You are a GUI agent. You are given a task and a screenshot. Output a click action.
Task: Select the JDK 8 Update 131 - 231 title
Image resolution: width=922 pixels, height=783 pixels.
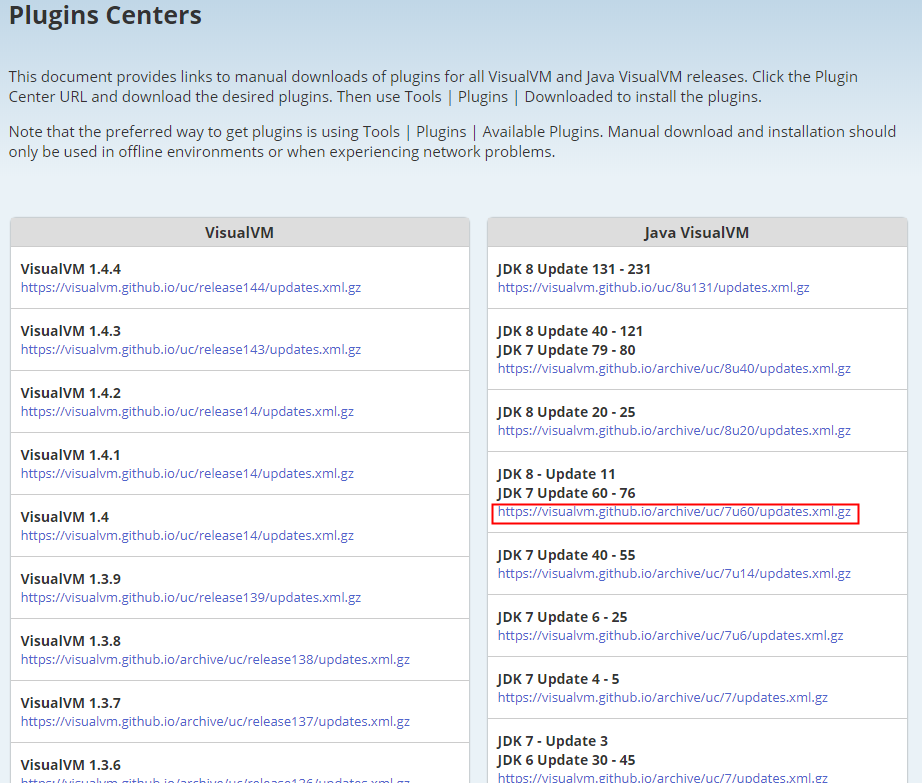click(574, 269)
